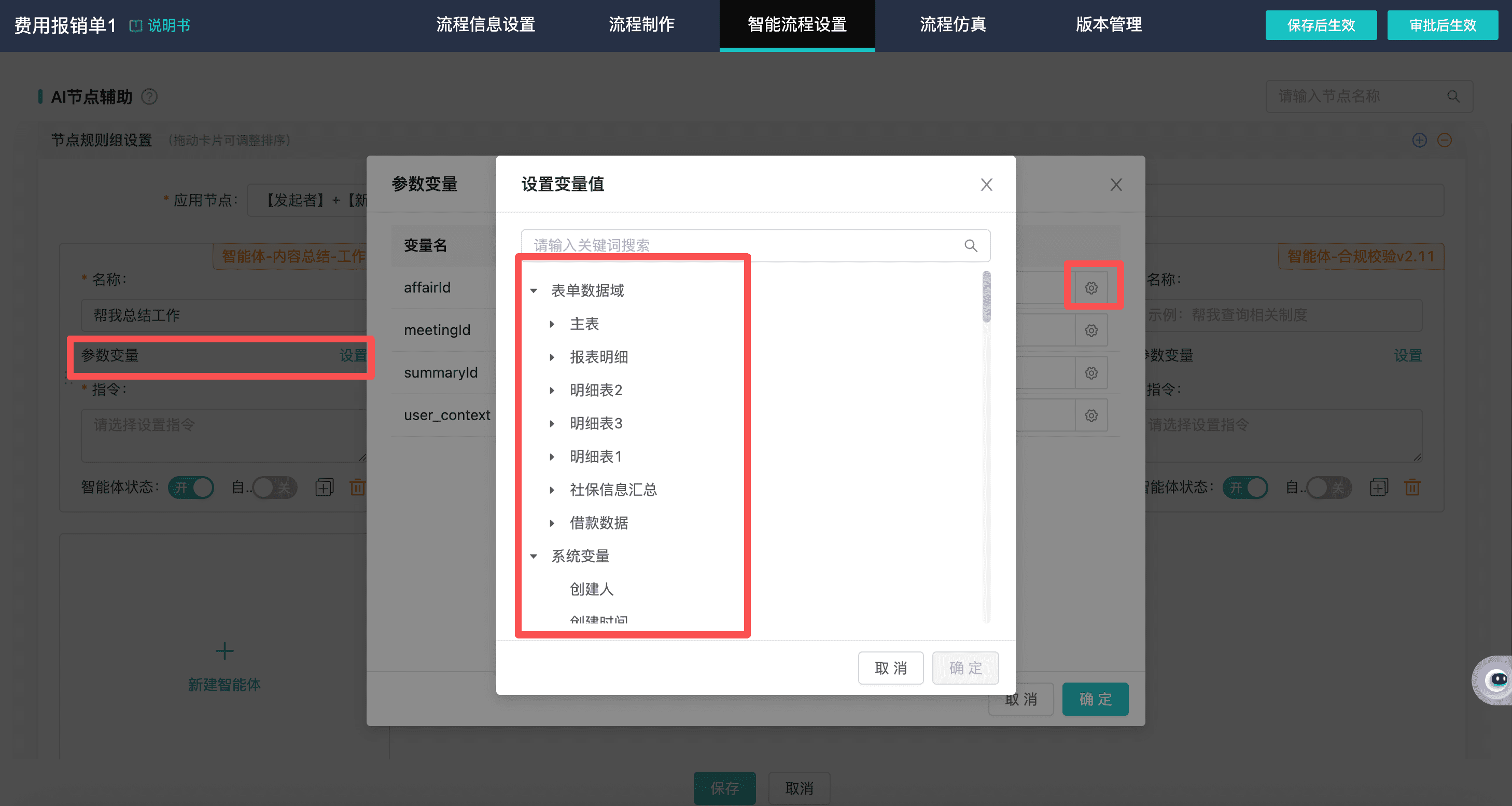The width and height of the screenshot is (1512, 806).
Task: Click the variable tree scrollbar thumb
Action: pyautogui.click(x=987, y=297)
